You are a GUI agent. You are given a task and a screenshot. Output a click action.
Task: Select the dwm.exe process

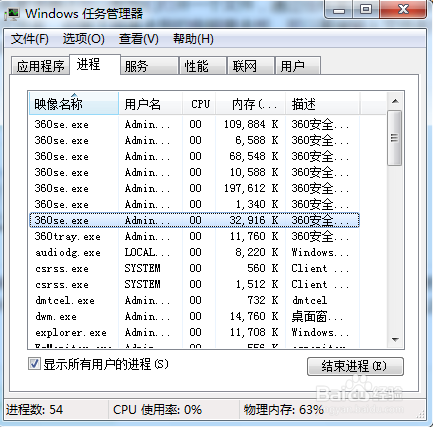point(194,316)
